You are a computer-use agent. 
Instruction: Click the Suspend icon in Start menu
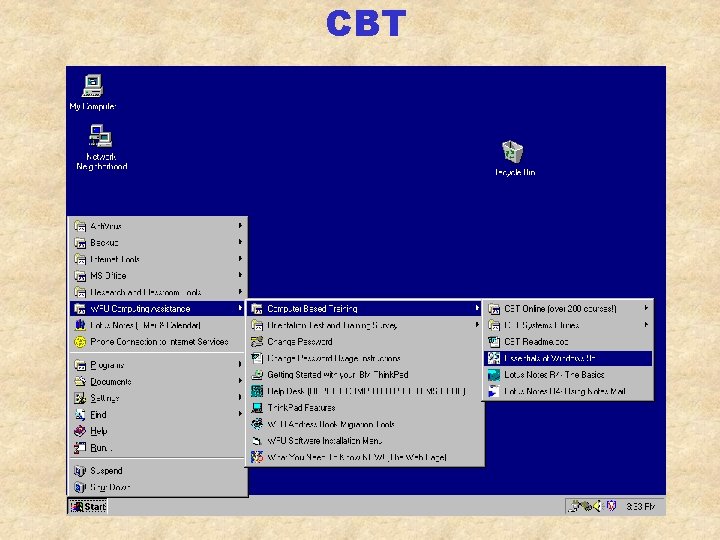click(80, 471)
